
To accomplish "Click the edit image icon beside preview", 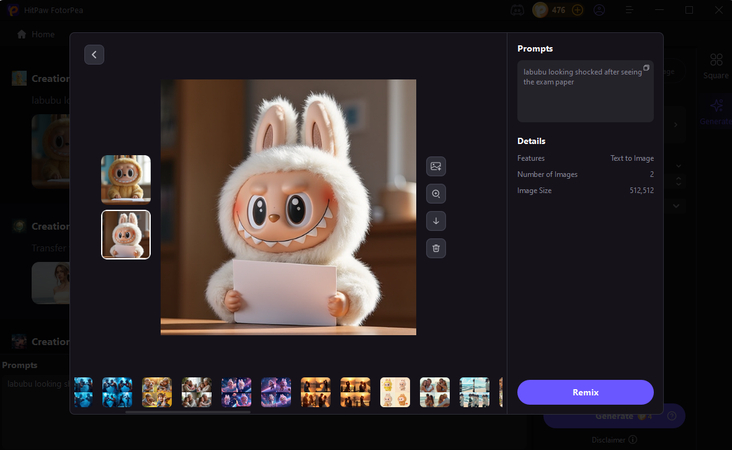I will 436,166.
